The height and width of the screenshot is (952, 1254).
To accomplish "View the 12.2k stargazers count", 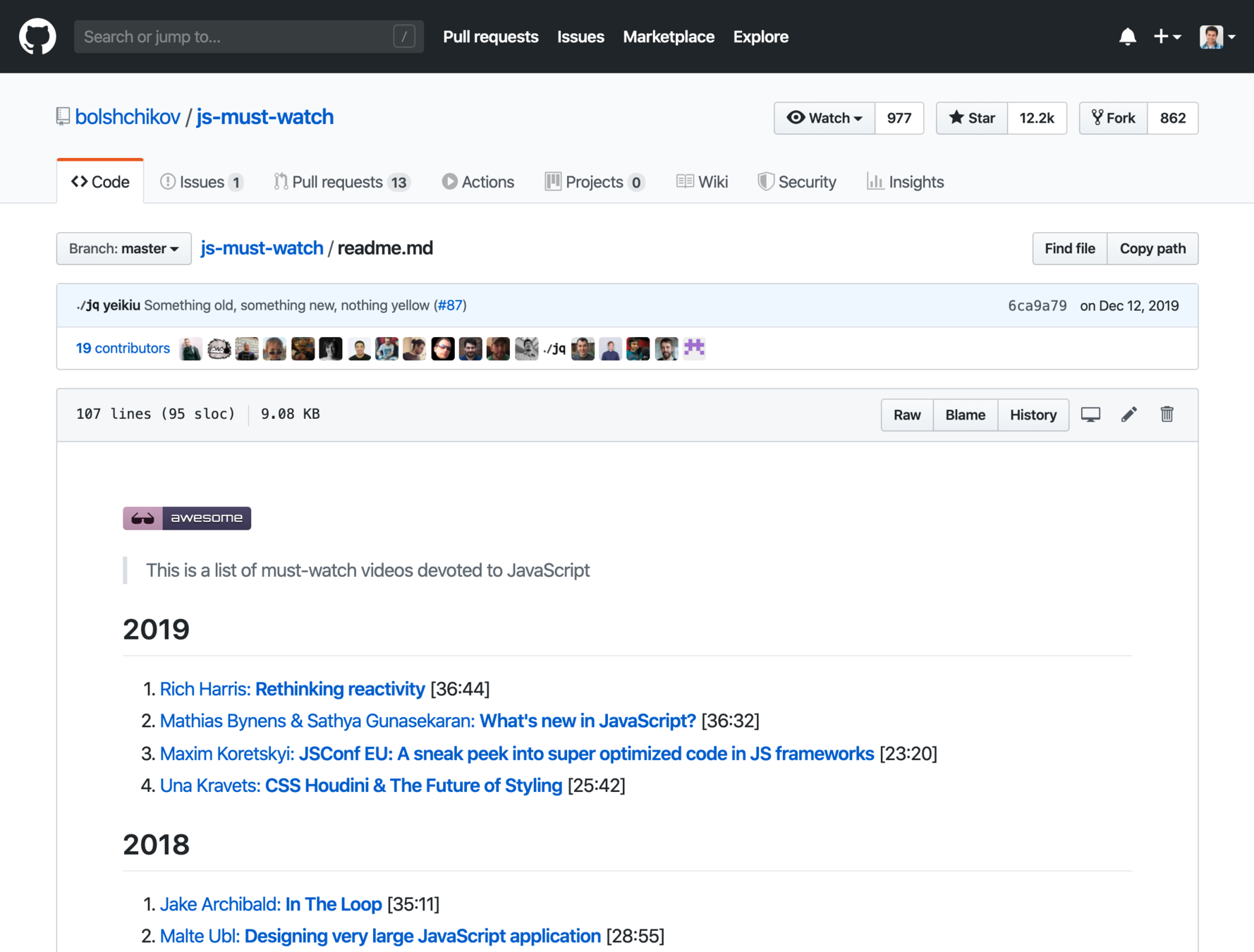I will [1037, 118].
